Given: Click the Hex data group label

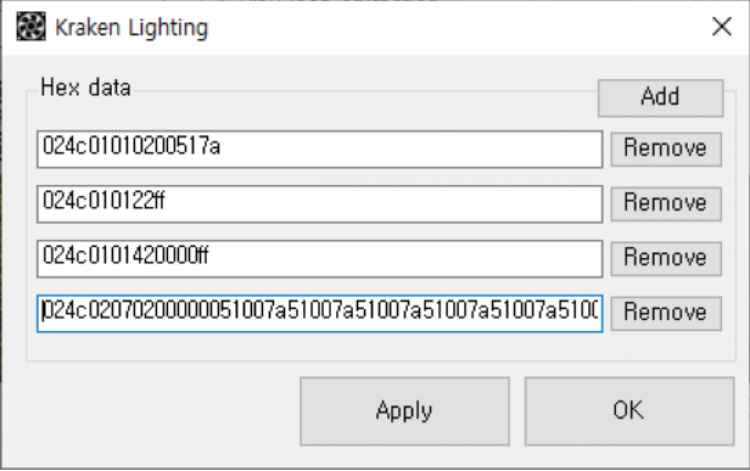Looking at the screenshot, I should pos(85,87).
